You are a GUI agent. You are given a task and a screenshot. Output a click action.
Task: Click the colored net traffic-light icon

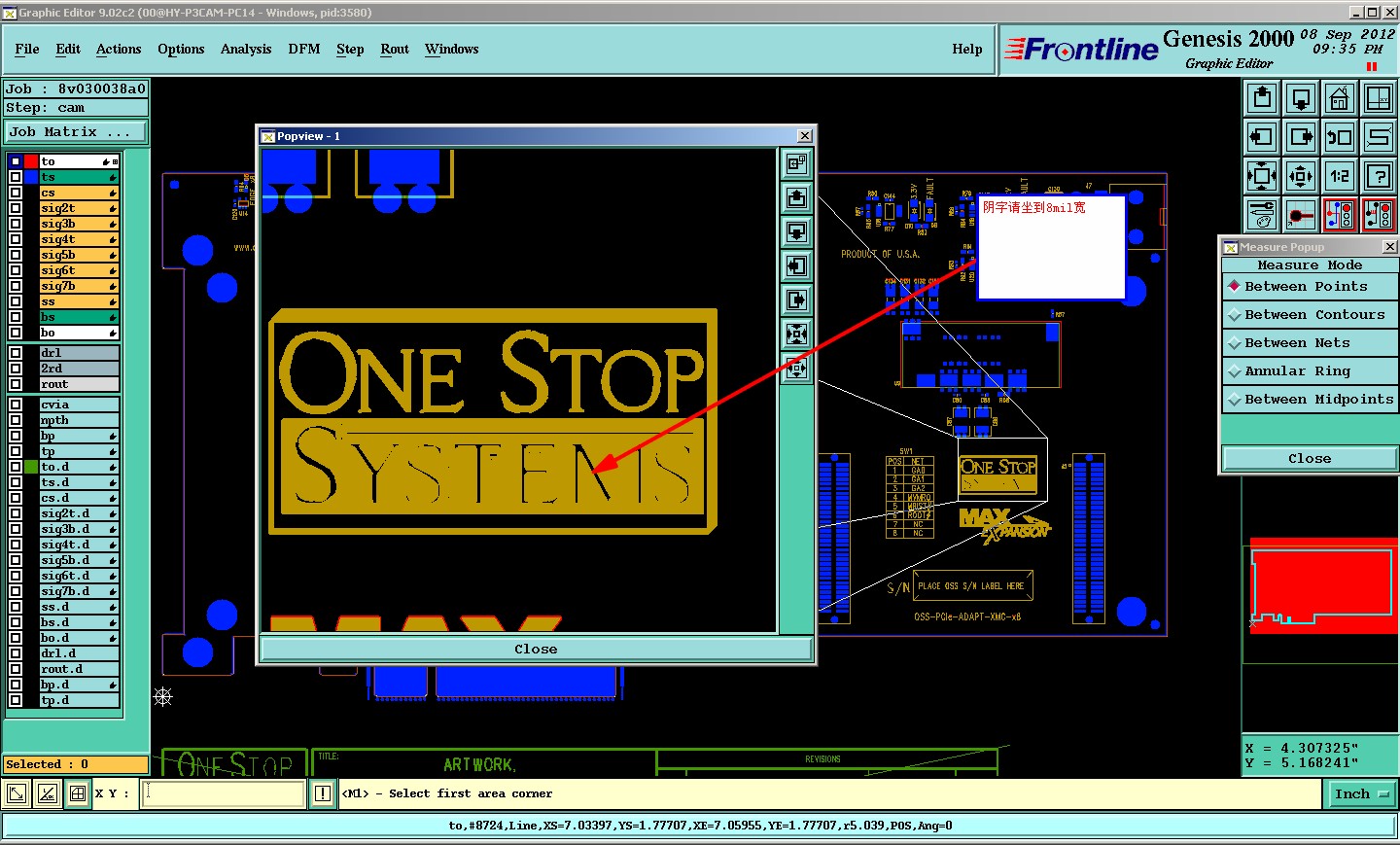click(x=1340, y=215)
